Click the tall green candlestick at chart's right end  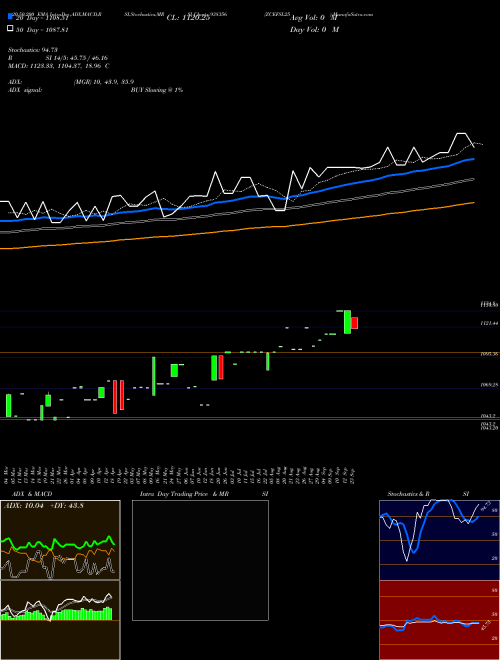pyautogui.click(x=347, y=322)
